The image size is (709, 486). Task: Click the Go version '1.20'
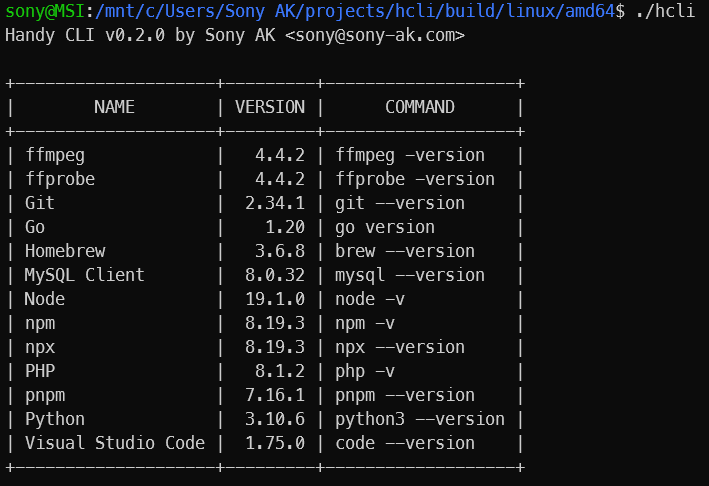285,227
